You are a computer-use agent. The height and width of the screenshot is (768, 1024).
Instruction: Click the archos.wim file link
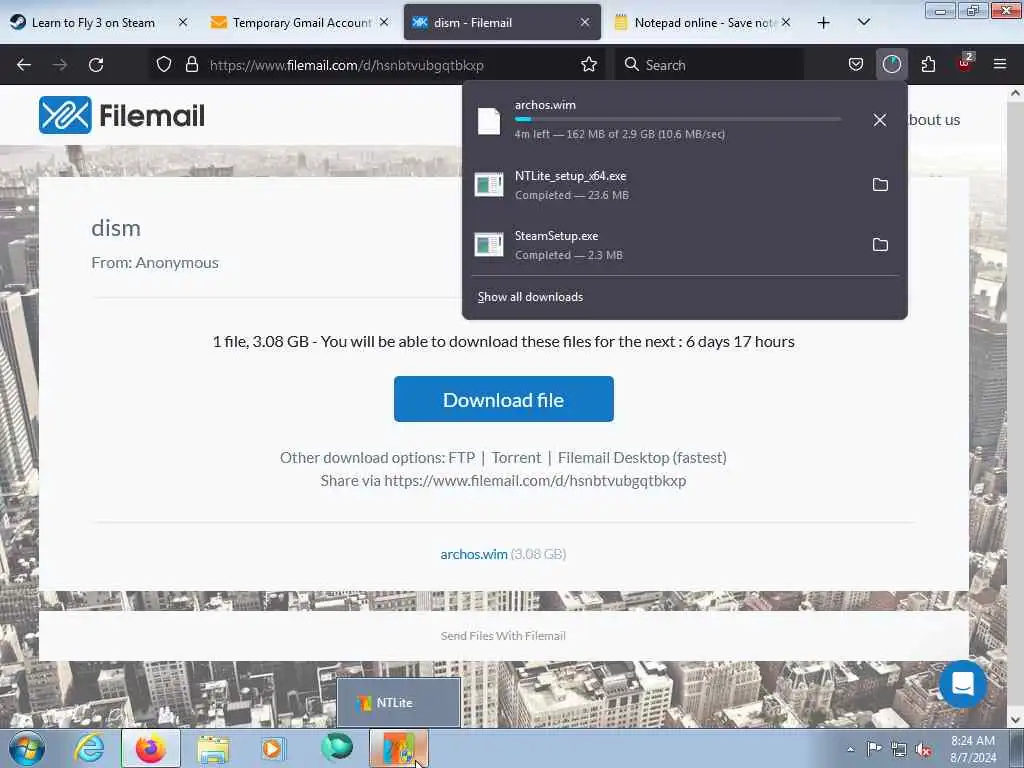[x=473, y=554]
